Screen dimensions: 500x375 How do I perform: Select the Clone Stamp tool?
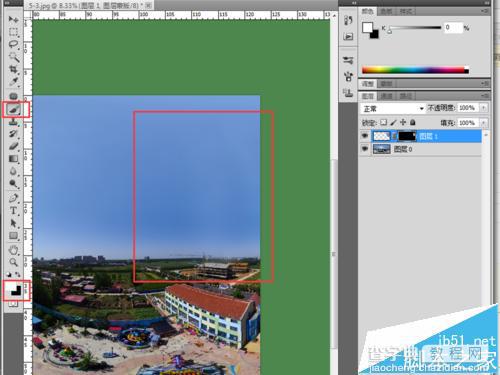tap(13, 122)
